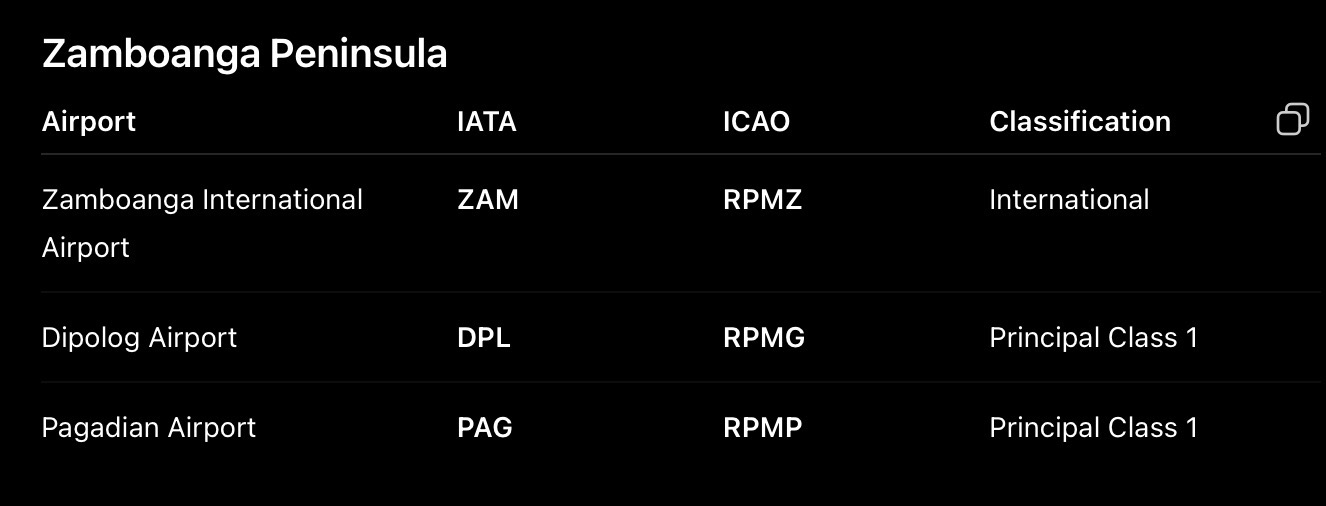Image resolution: width=1326 pixels, height=506 pixels.
Task: Click the ICAO column header
Action: click(x=756, y=121)
